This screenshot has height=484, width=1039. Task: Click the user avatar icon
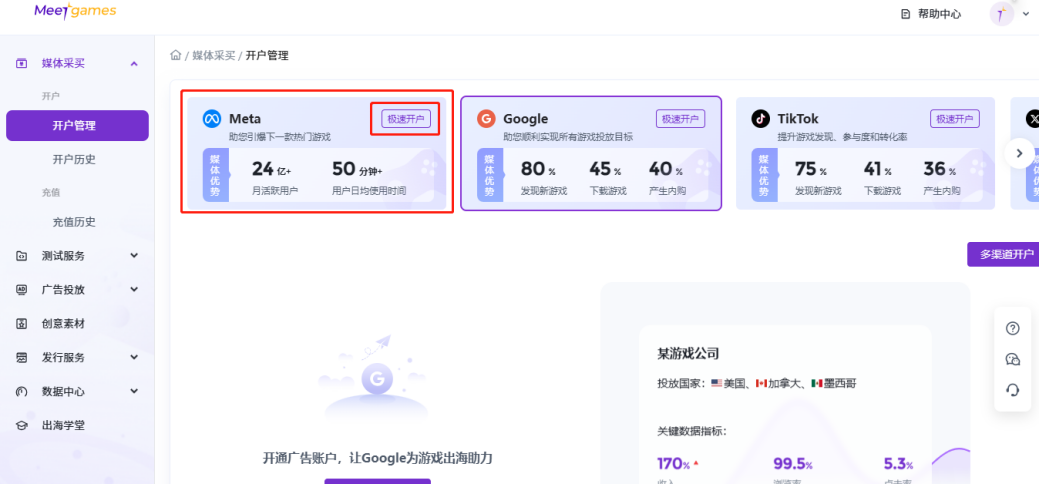click(1001, 13)
